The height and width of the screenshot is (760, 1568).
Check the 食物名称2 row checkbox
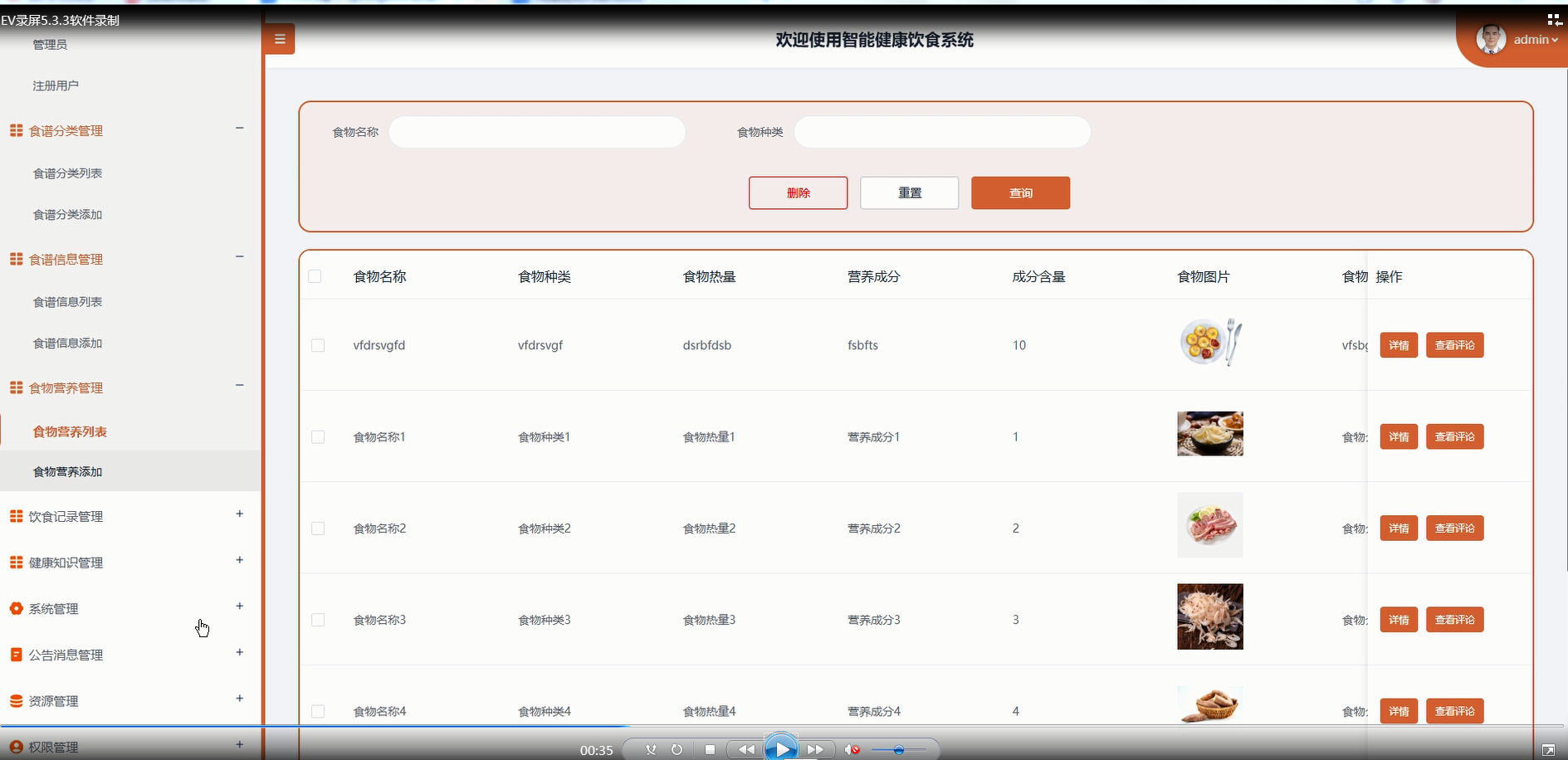coord(318,529)
